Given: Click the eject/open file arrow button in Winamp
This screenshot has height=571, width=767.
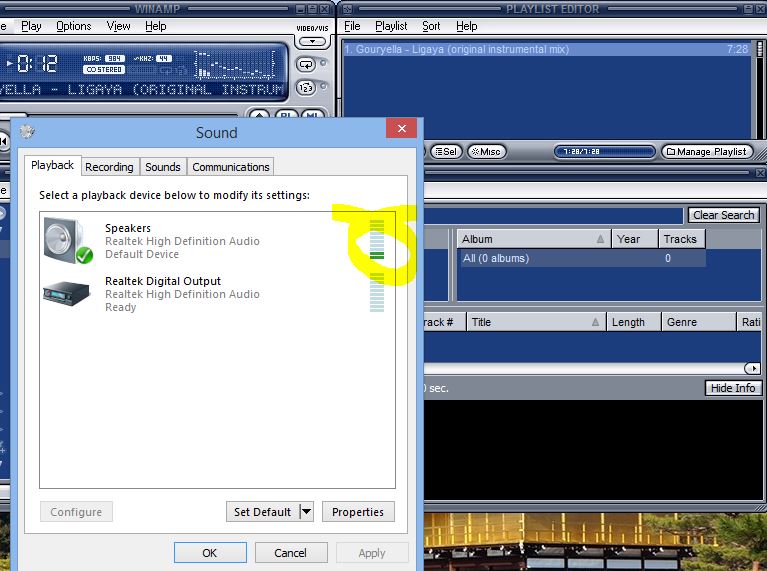Looking at the screenshot, I should [x=259, y=116].
